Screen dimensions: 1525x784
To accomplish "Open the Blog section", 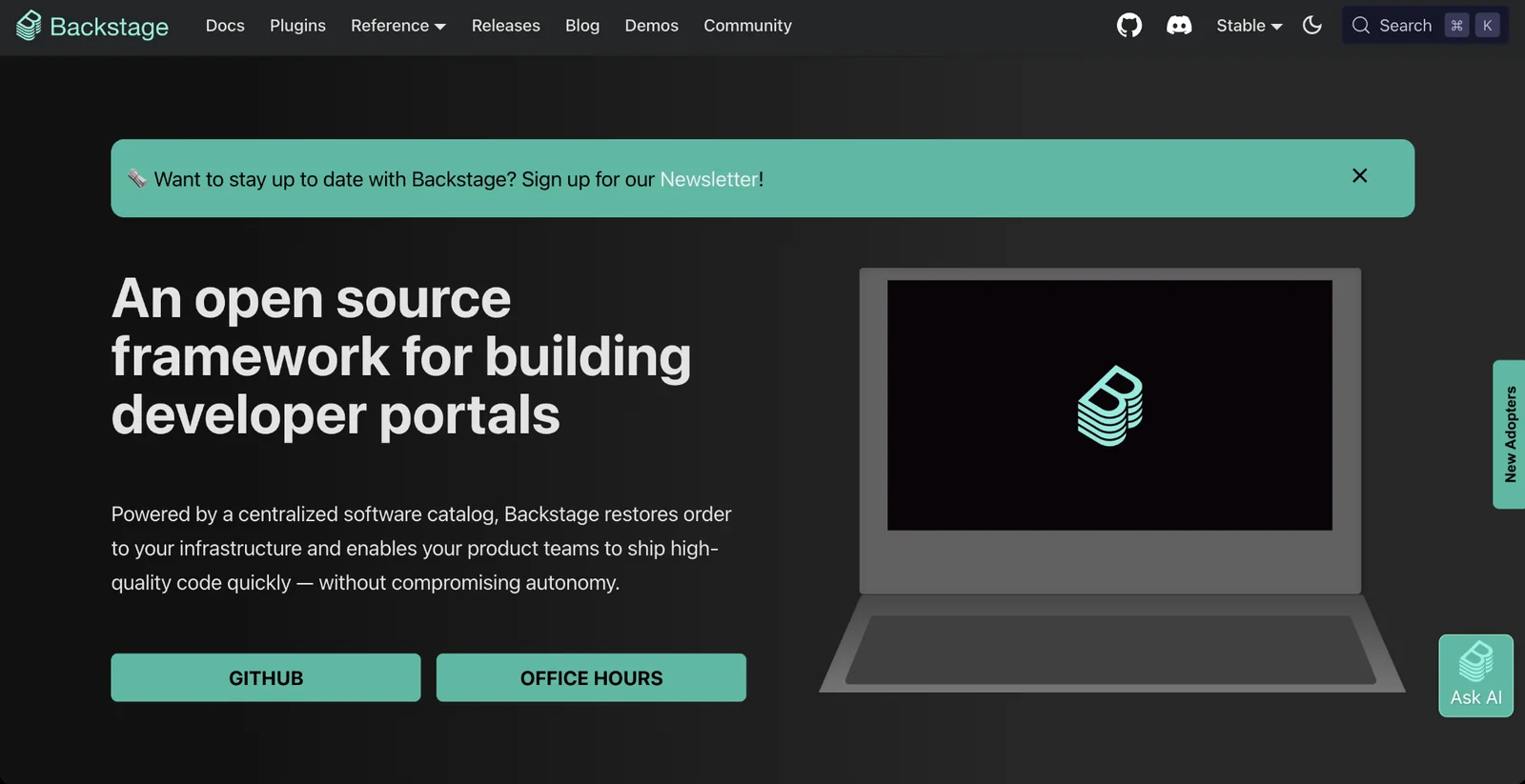I will click(582, 26).
